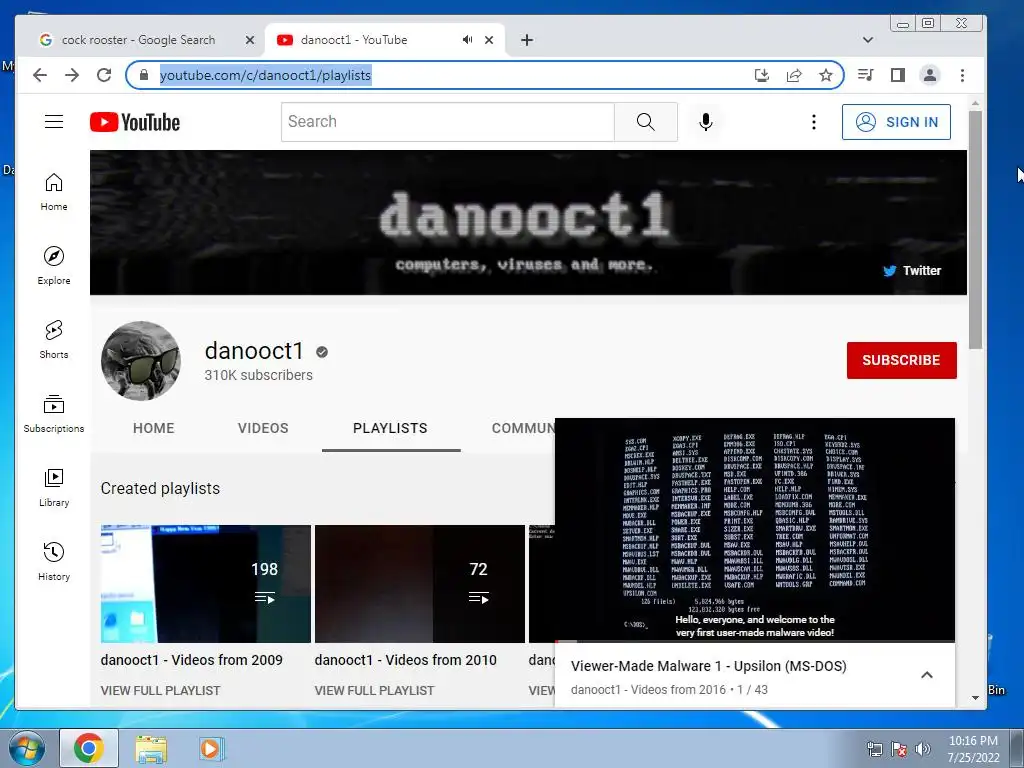Switch to cock rooster Google Search tab
Image resolution: width=1024 pixels, height=768 pixels.
138,40
